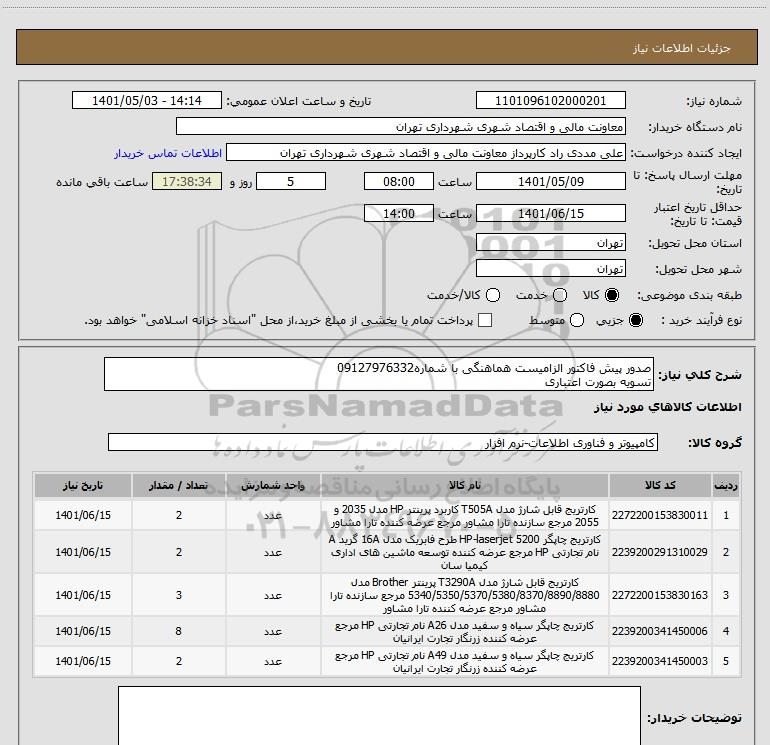Image resolution: width=770 pixels, height=745 pixels.
Task: Click the announcement date field 1401/05/03 - 14:14
Action: pyautogui.click(x=147, y=100)
